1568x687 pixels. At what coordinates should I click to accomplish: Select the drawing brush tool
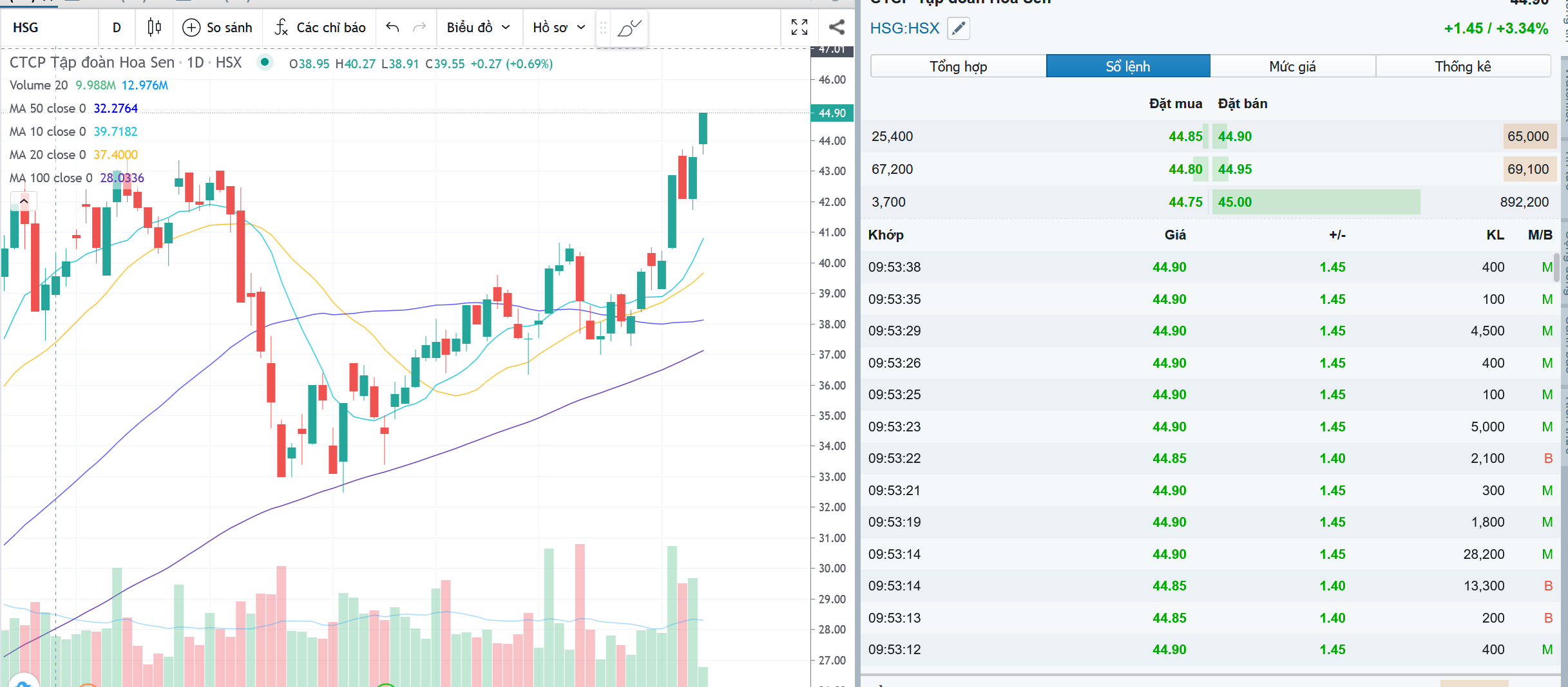pos(629,28)
